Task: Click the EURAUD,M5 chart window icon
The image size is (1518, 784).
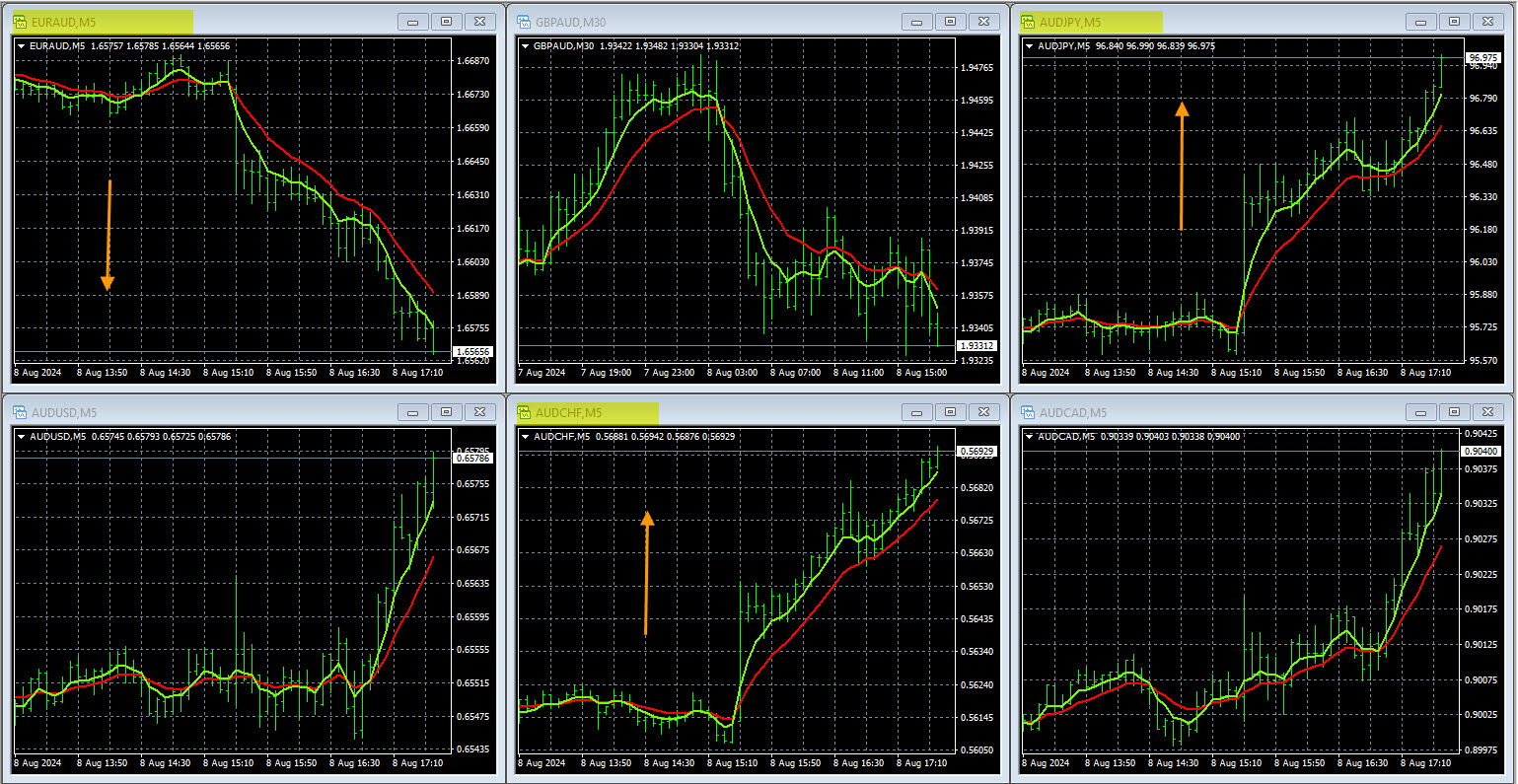Action: (x=20, y=21)
